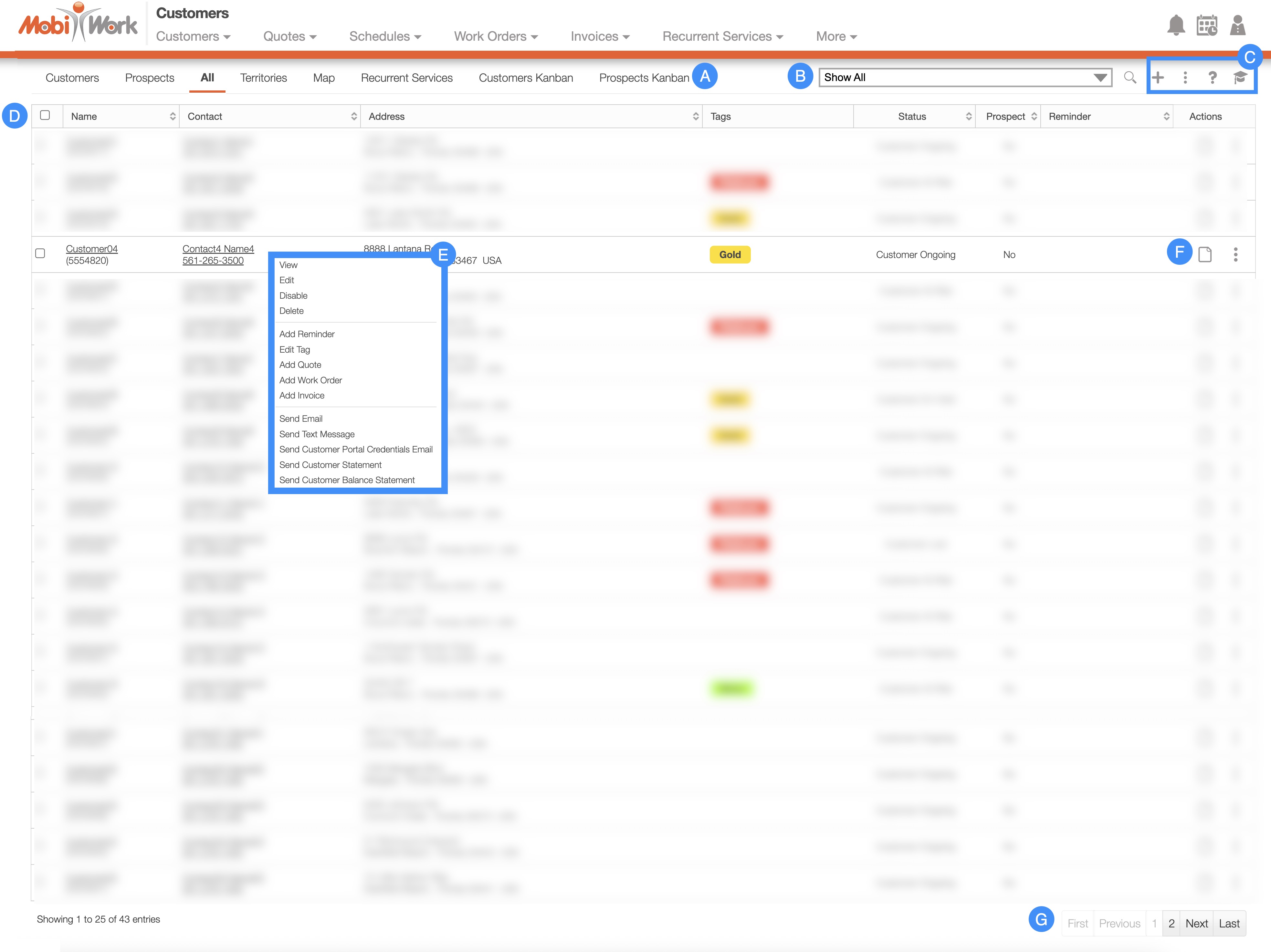Open the Customer04 name link
Viewport: 1271px width, 952px height.
tap(91, 249)
